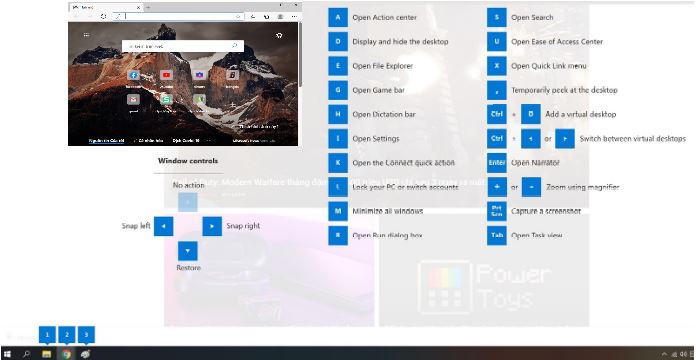Click the X key tile for Quick Link menu
Viewport: 696px width, 360px height.
[x=497, y=66]
